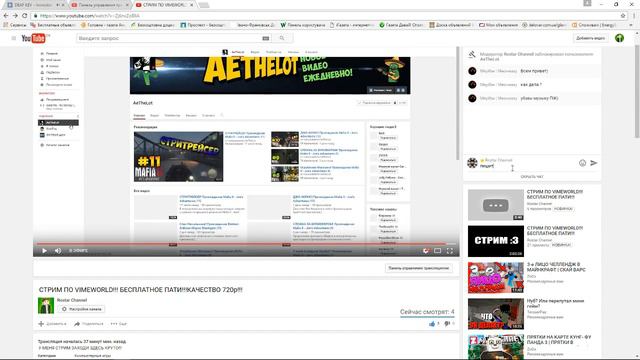Switch player to theater mode
The image size is (640, 360).
point(438,251)
